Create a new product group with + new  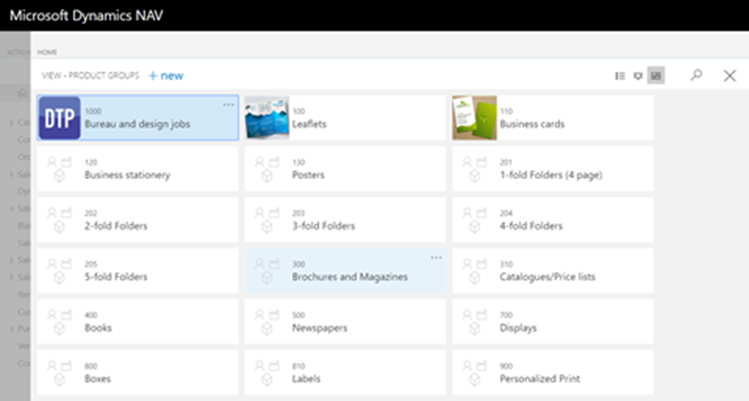point(166,76)
